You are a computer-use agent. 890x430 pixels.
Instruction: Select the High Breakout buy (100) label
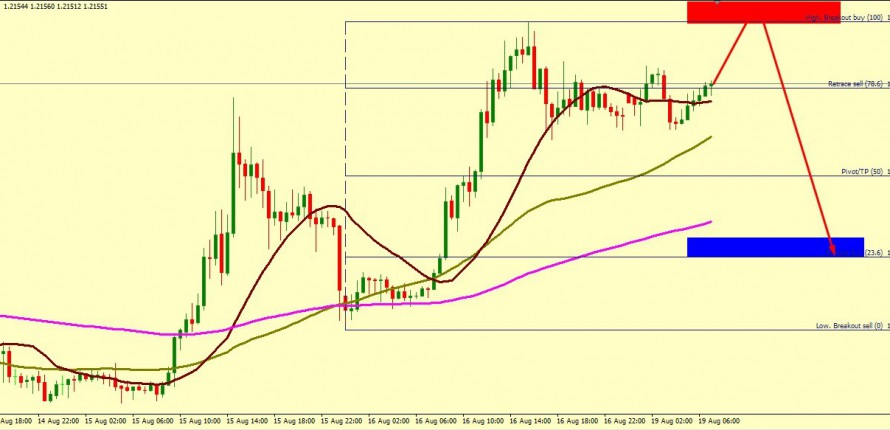[843, 19]
